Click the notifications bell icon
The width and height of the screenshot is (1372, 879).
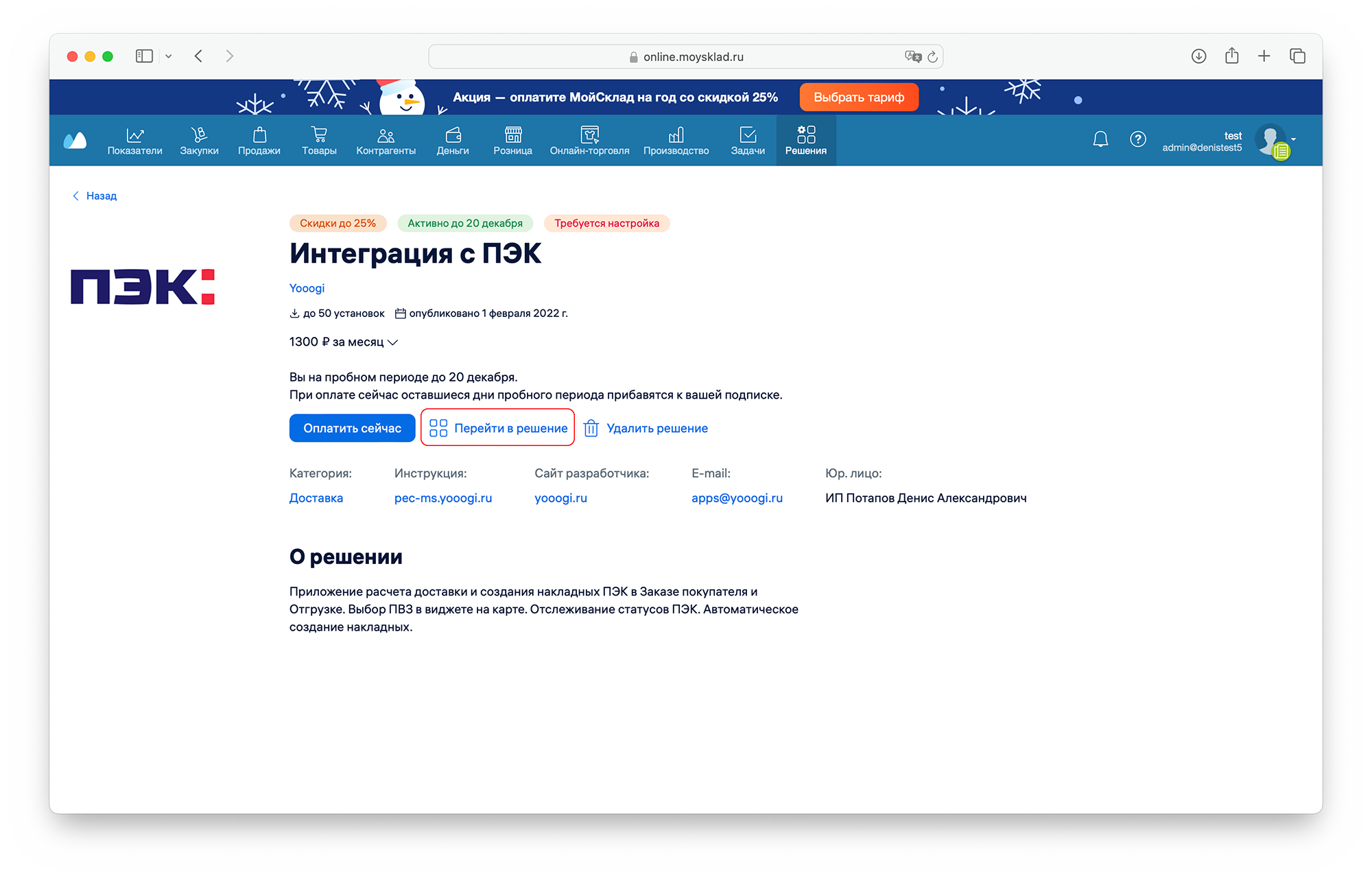pyautogui.click(x=1100, y=139)
